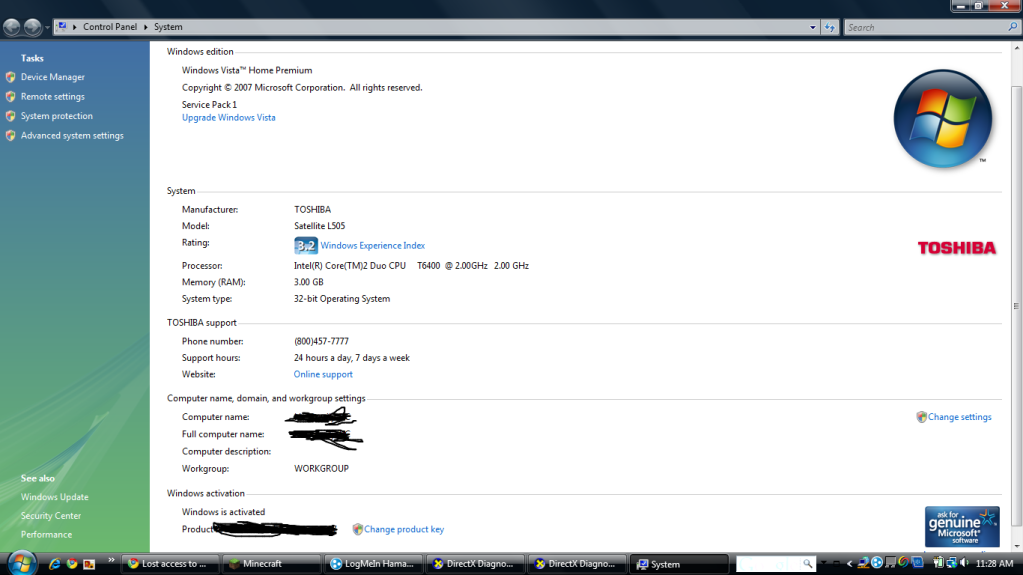Open Remote settings
The image size is (1023, 575).
(52, 97)
